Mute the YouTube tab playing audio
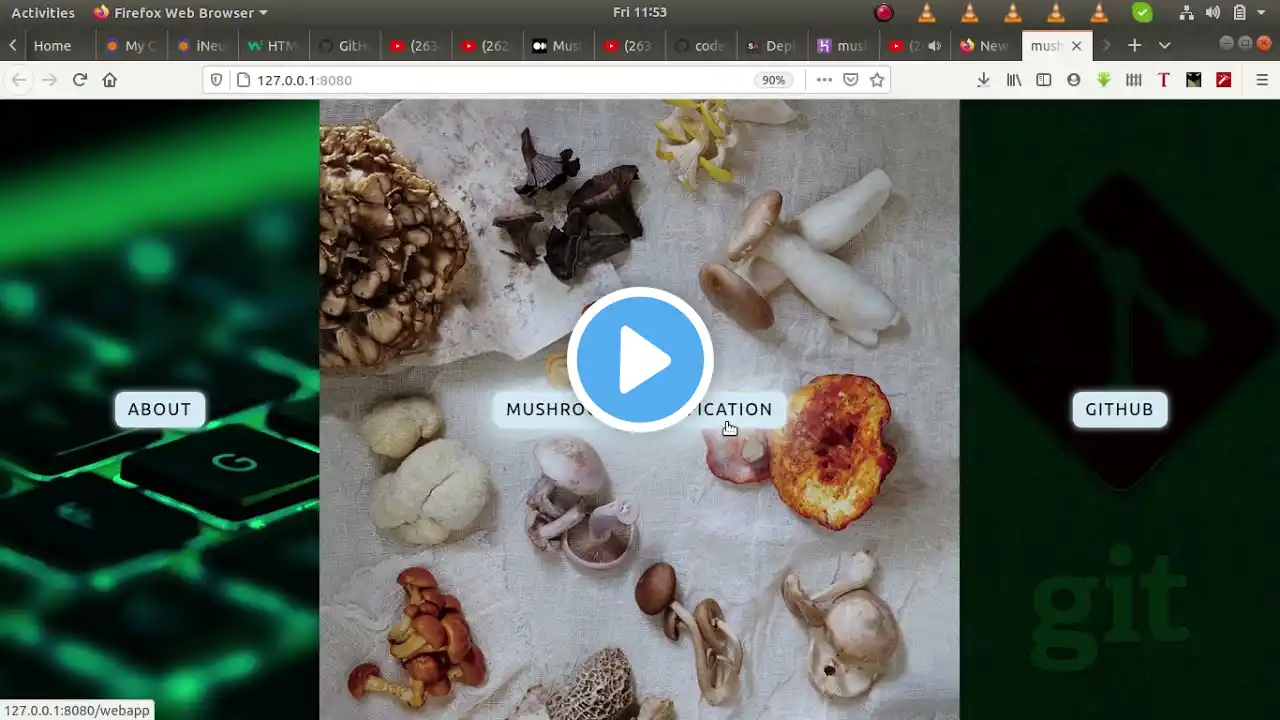The height and width of the screenshot is (720, 1280). click(934, 46)
